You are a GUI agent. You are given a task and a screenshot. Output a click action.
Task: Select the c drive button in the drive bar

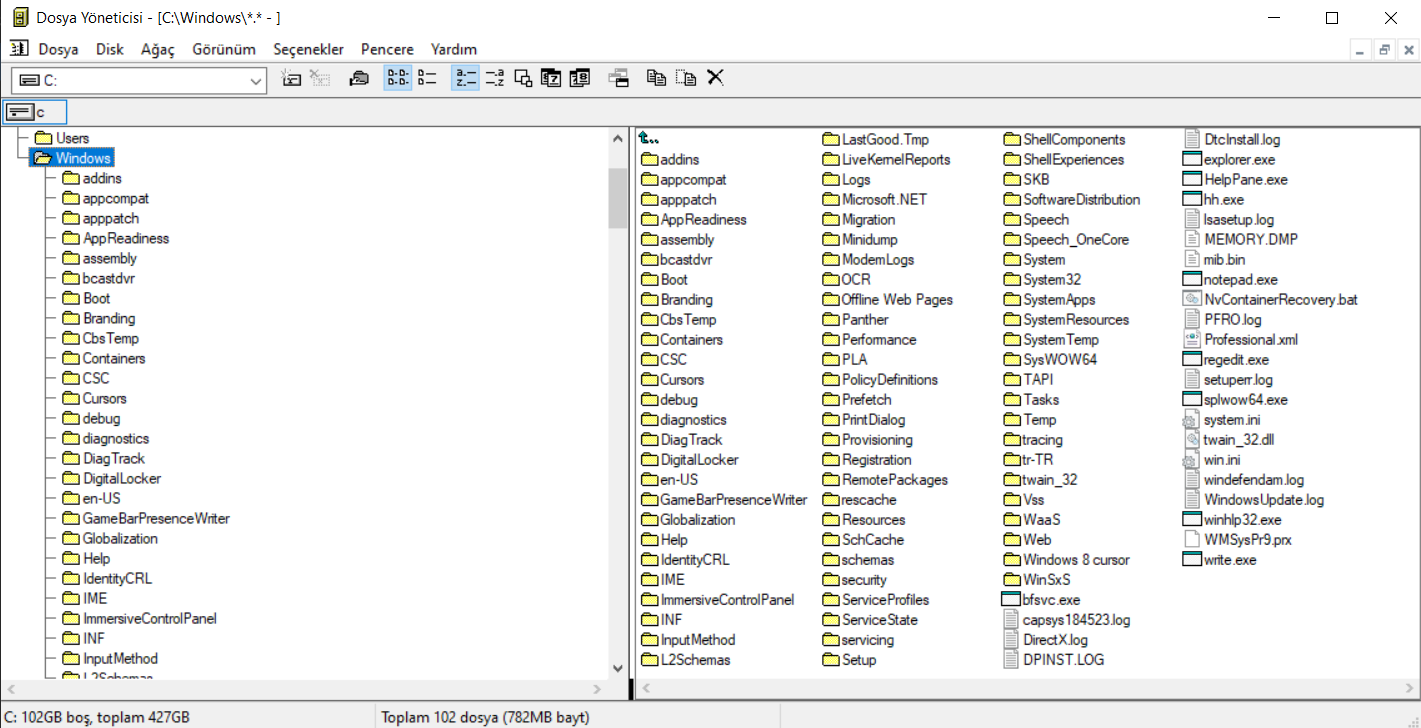click(x=35, y=112)
